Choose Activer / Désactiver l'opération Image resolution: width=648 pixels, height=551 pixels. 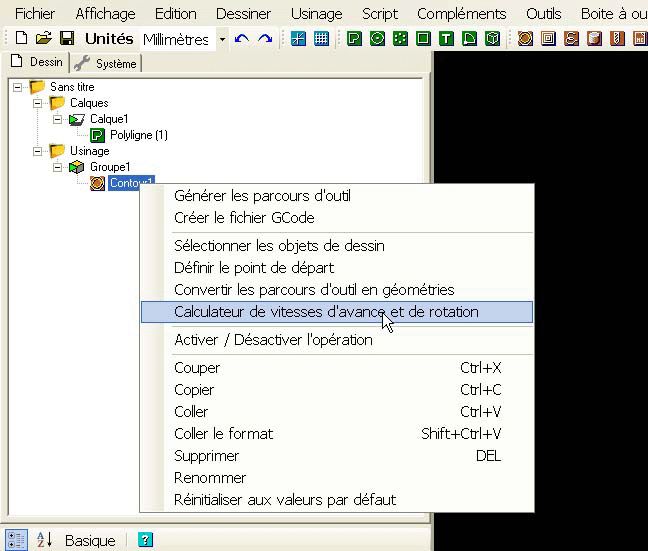coord(337,340)
